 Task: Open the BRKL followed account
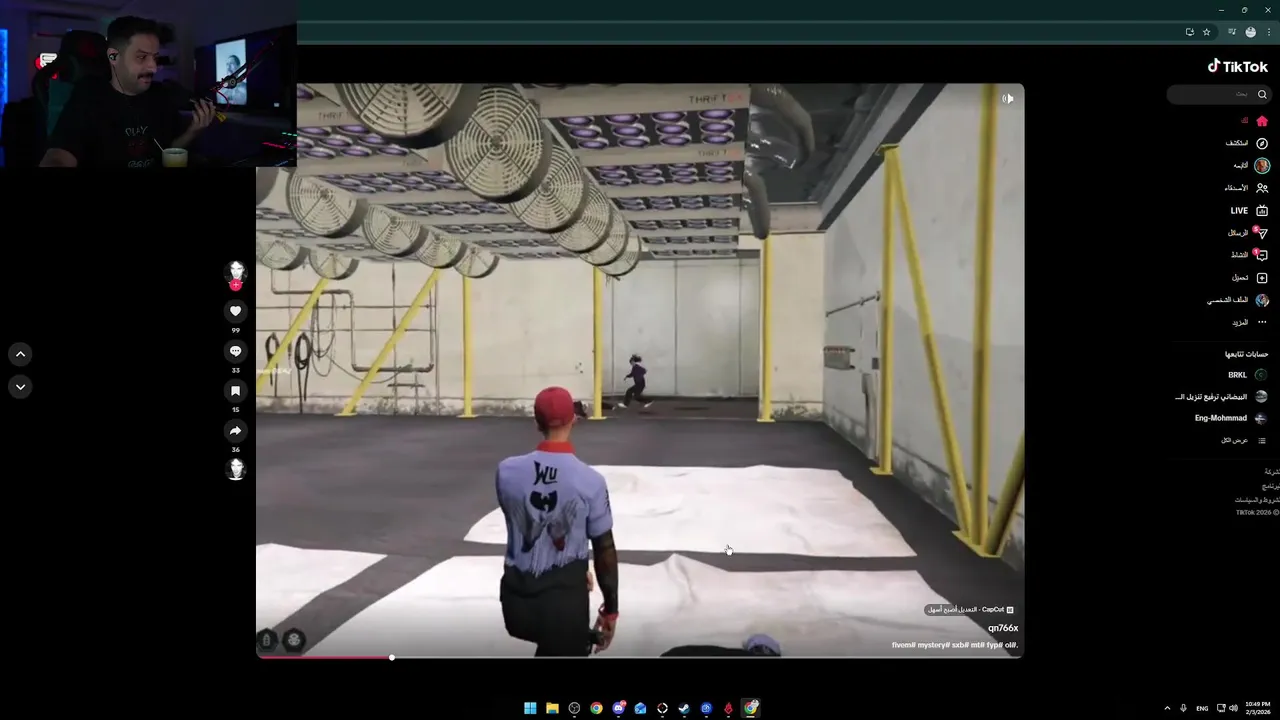point(1248,375)
